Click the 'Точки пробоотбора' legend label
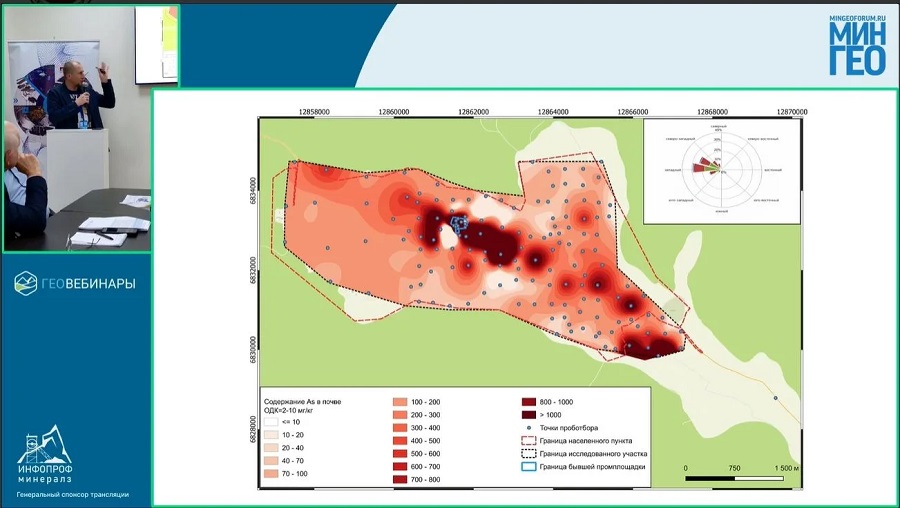900x508 pixels. pyautogui.click(x=569, y=428)
